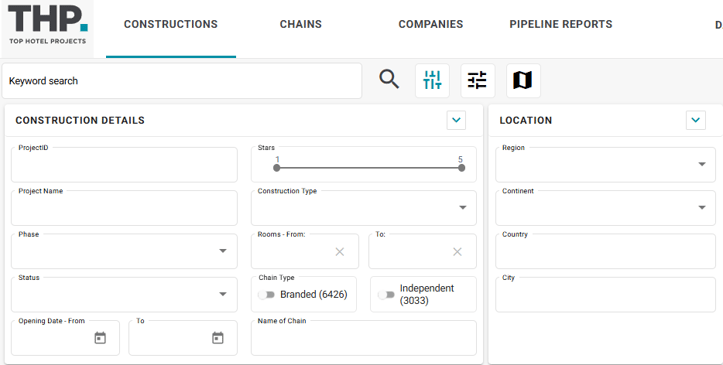Switch to the Pipeline Reports tab
Image resolution: width=723 pixels, height=365 pixels.
pyautogui.click(x=561, y=24)
